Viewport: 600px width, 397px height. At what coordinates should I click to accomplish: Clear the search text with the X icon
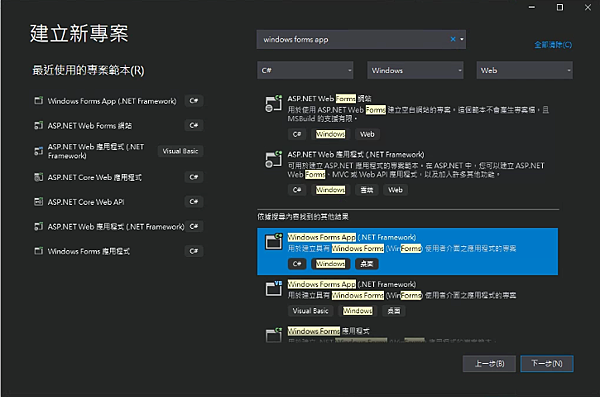coord(453,39)
